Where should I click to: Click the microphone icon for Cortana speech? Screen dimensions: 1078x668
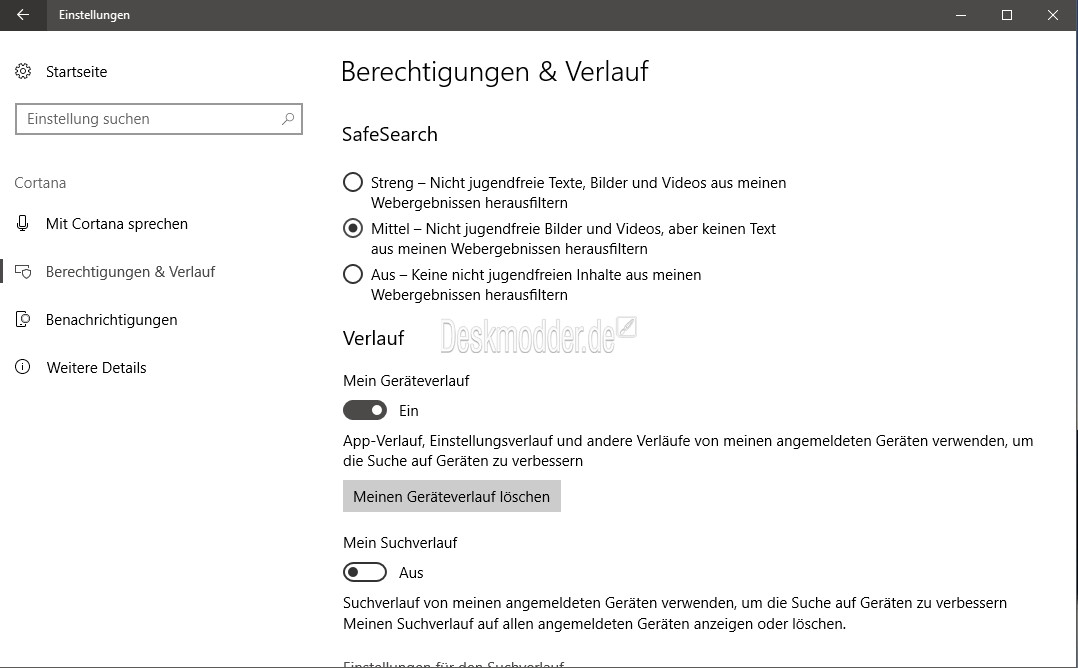[23, 223]
